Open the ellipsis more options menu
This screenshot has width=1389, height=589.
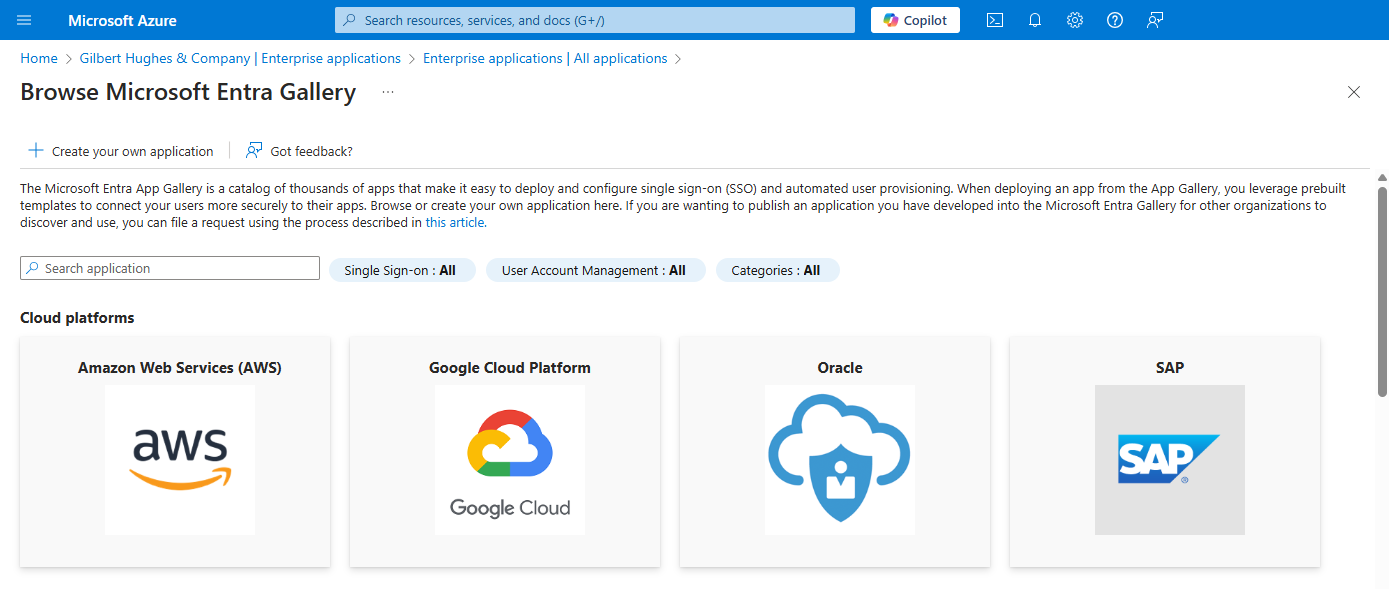pos(388,92)
